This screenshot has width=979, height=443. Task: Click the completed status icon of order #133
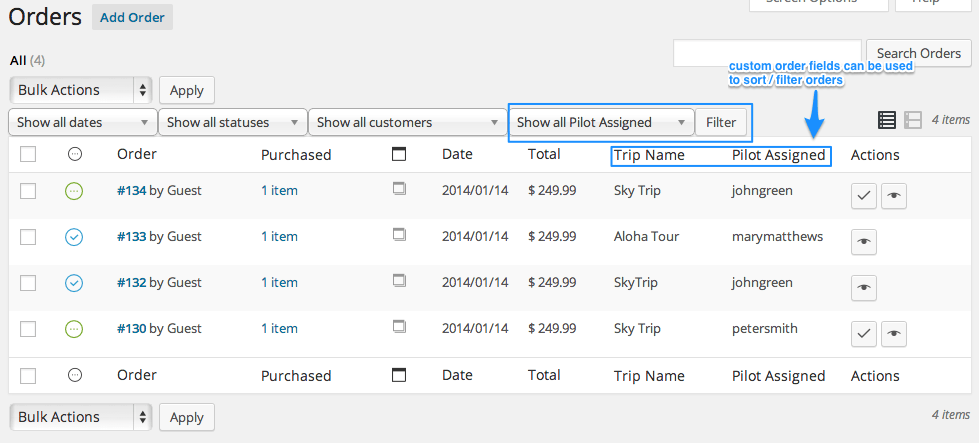[x=74, y=237]
